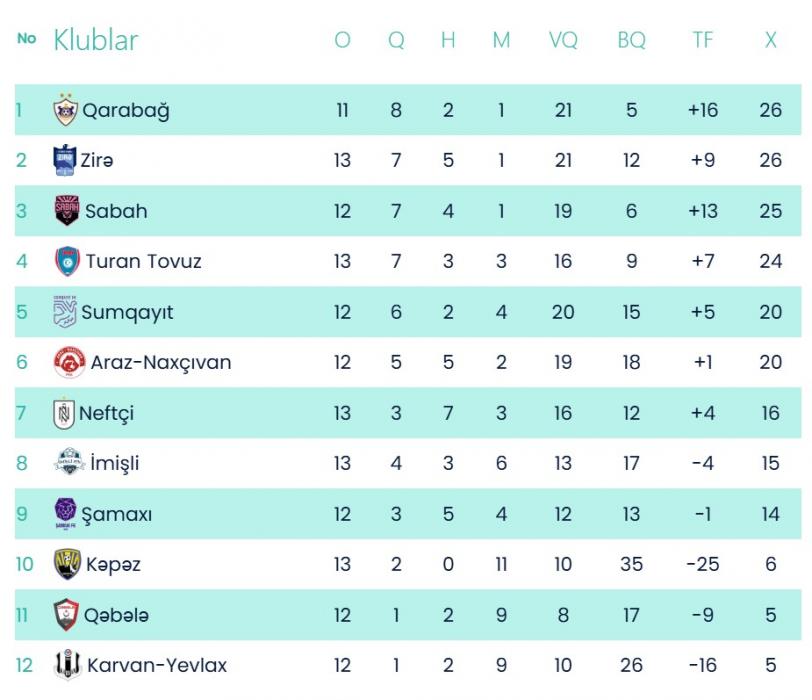Click the Turan Tovuz crest icon
The height and width of the screenshot is (700, 812).
[67, 262]
